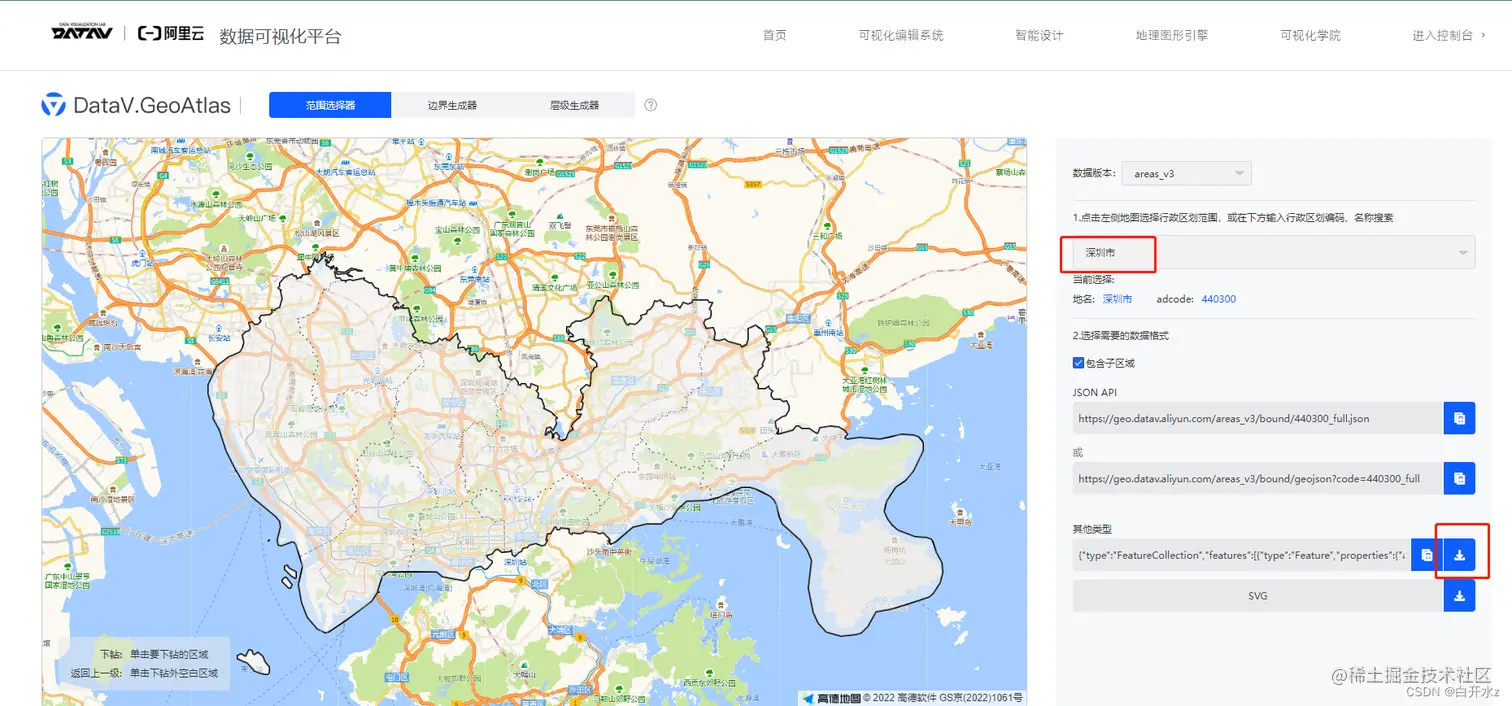Viewport: 1512px width, 706px height.
Task: Click the DataV.GeoAtlas logo
Action: (136, 105)
